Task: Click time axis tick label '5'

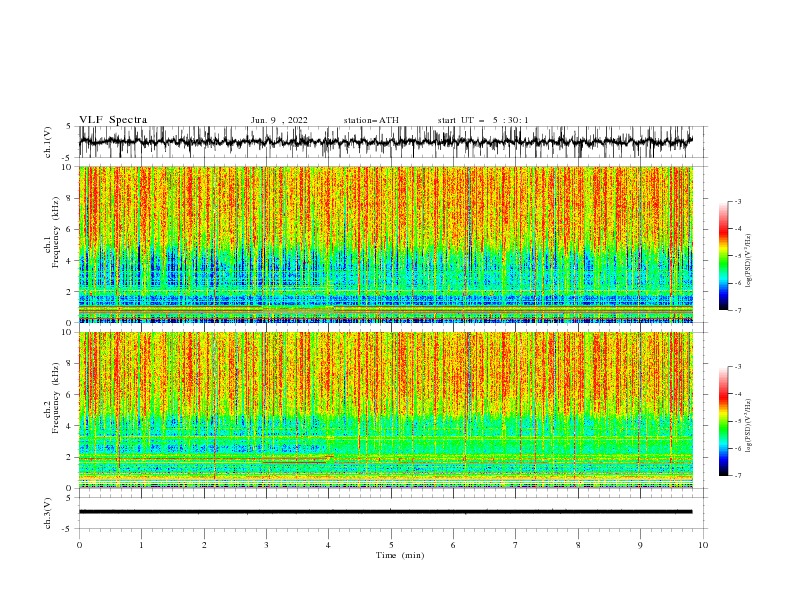Action: (x=391, y=545)
